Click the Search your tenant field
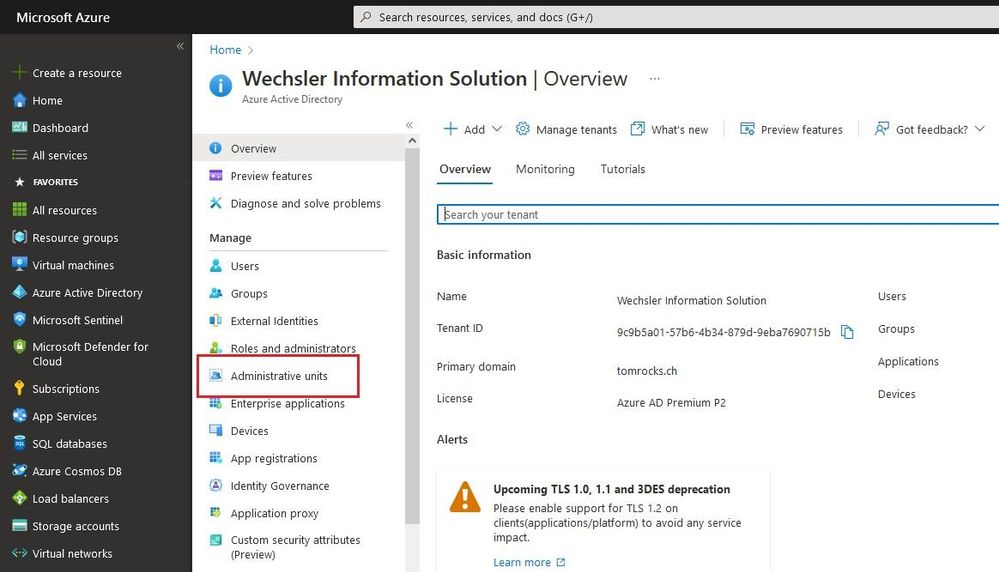Image resolution: width=999 pixels, height=572 pixels. click(717, 215)
